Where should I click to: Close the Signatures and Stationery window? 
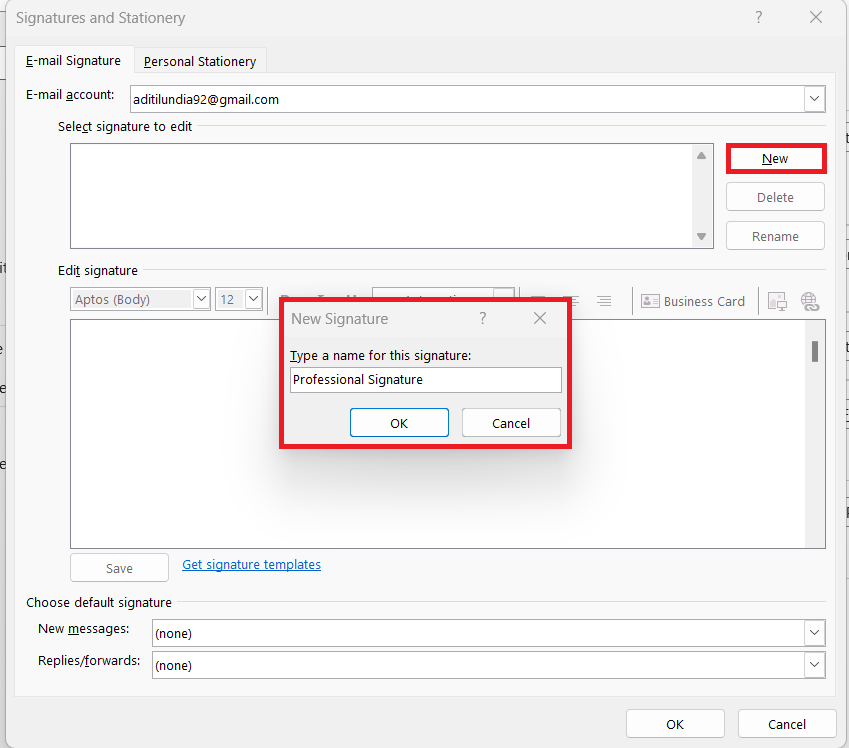click(x=816, y=18)
